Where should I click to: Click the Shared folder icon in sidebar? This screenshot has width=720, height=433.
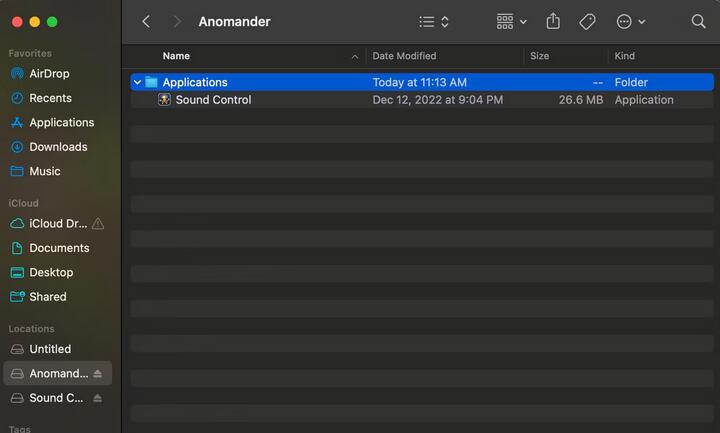tap(17, 297)
